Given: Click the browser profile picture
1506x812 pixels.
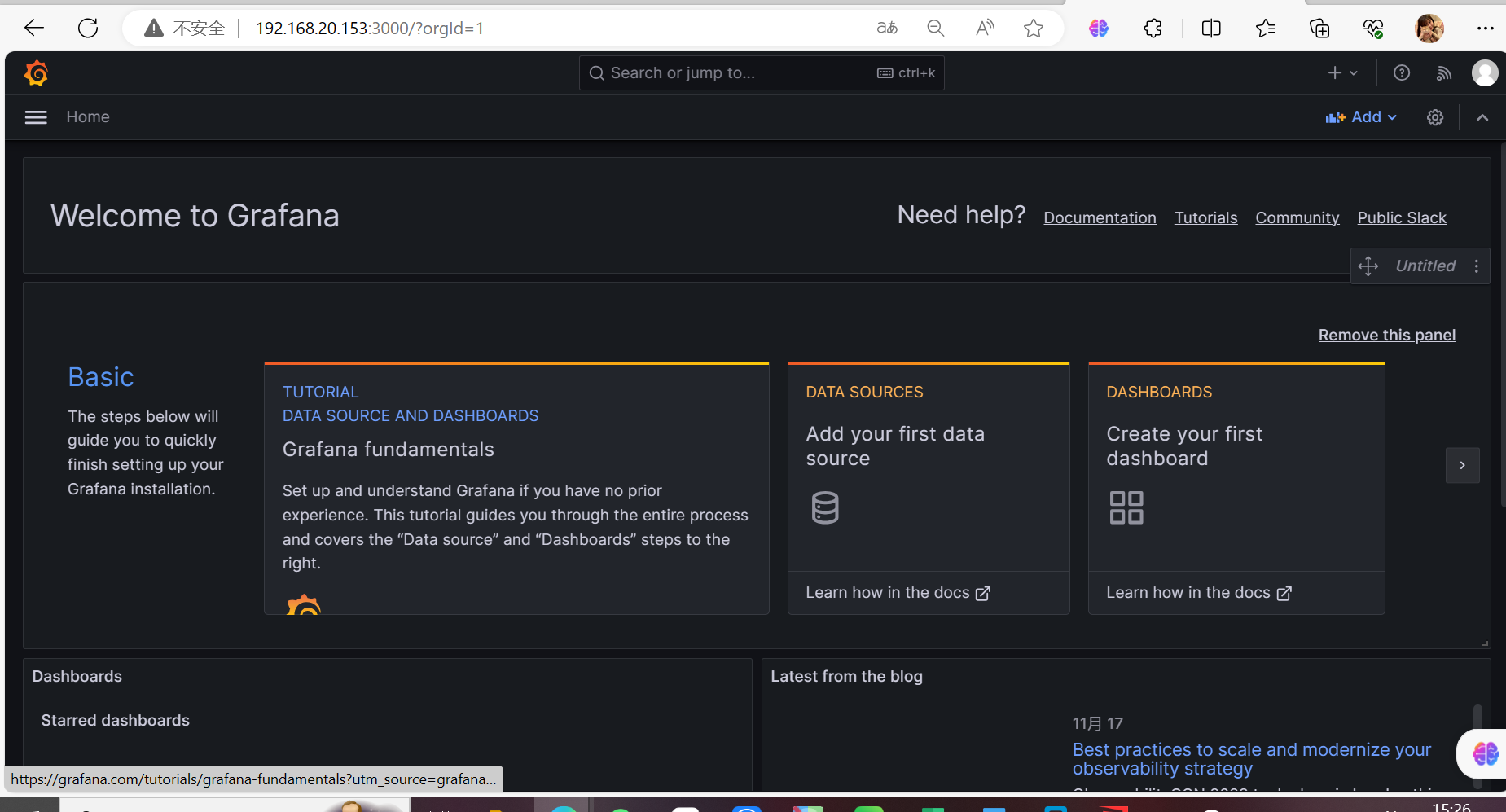Looking at the screenshot, I should [x=1429, y=29].
